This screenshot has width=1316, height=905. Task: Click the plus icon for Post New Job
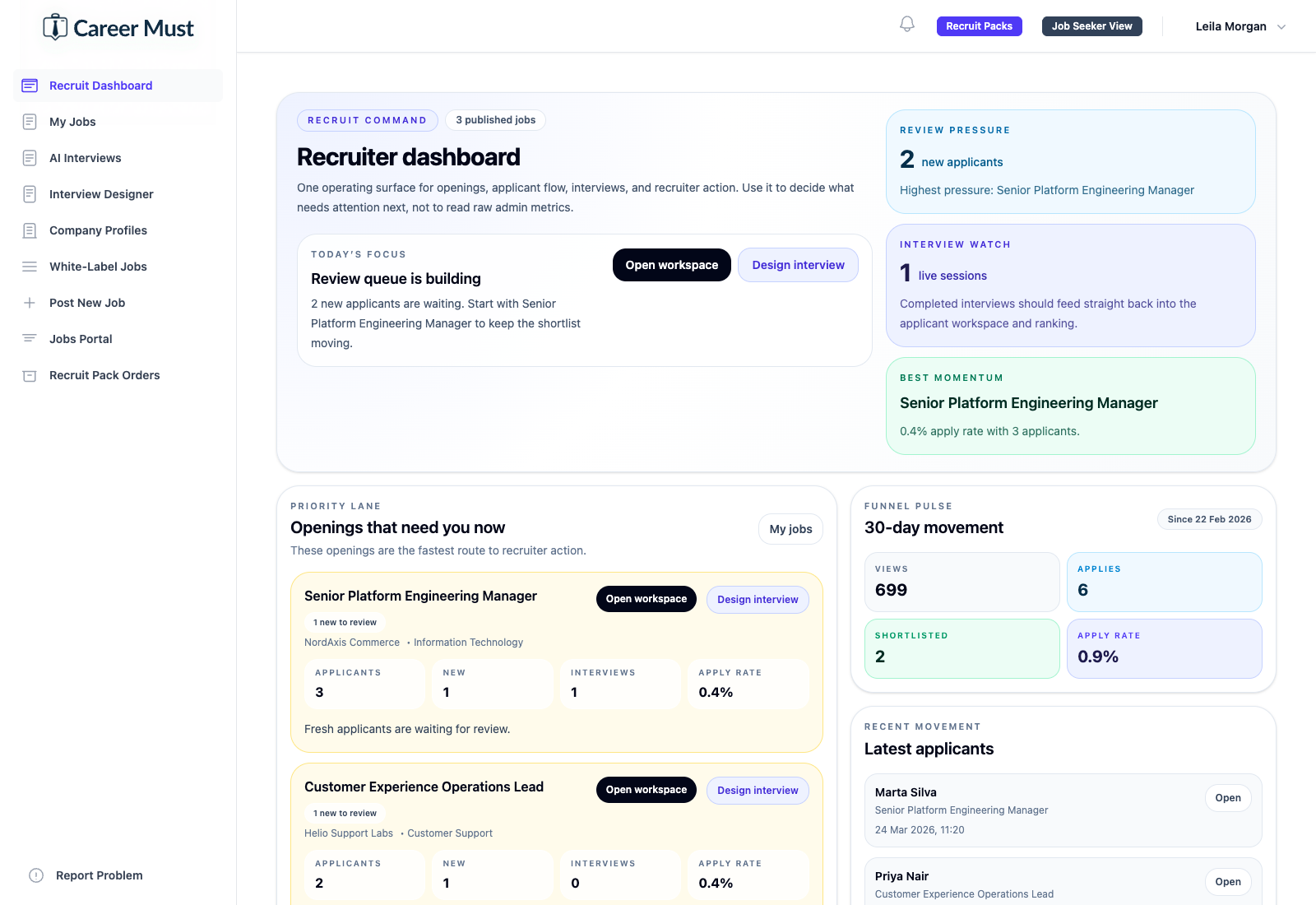30,302
